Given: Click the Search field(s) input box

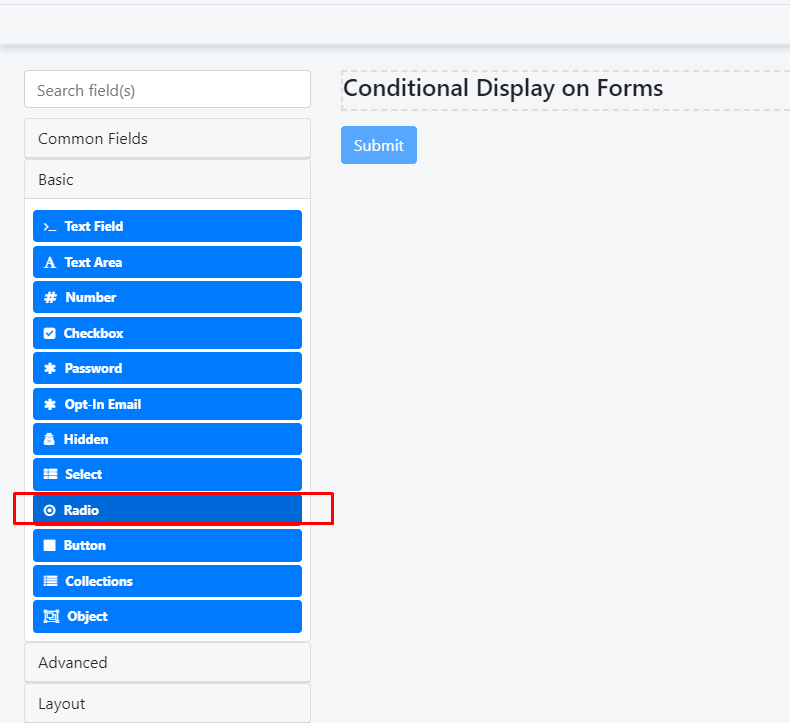Looking at the screenshot, I should [x=167, y=90].
